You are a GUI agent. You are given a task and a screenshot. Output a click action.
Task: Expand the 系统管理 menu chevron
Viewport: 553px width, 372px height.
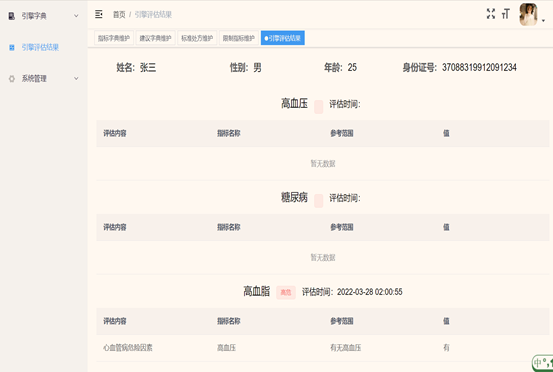76,78
